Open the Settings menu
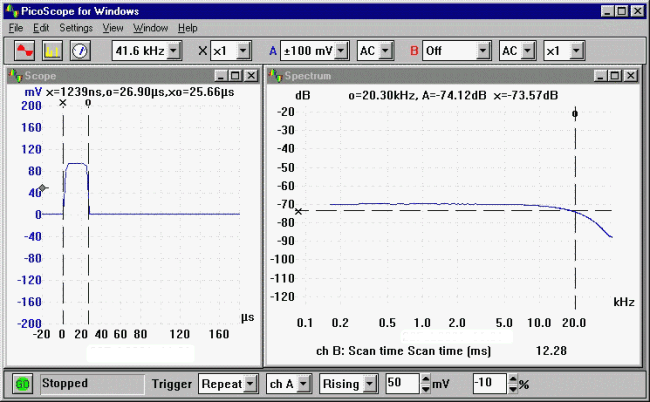 76,28
